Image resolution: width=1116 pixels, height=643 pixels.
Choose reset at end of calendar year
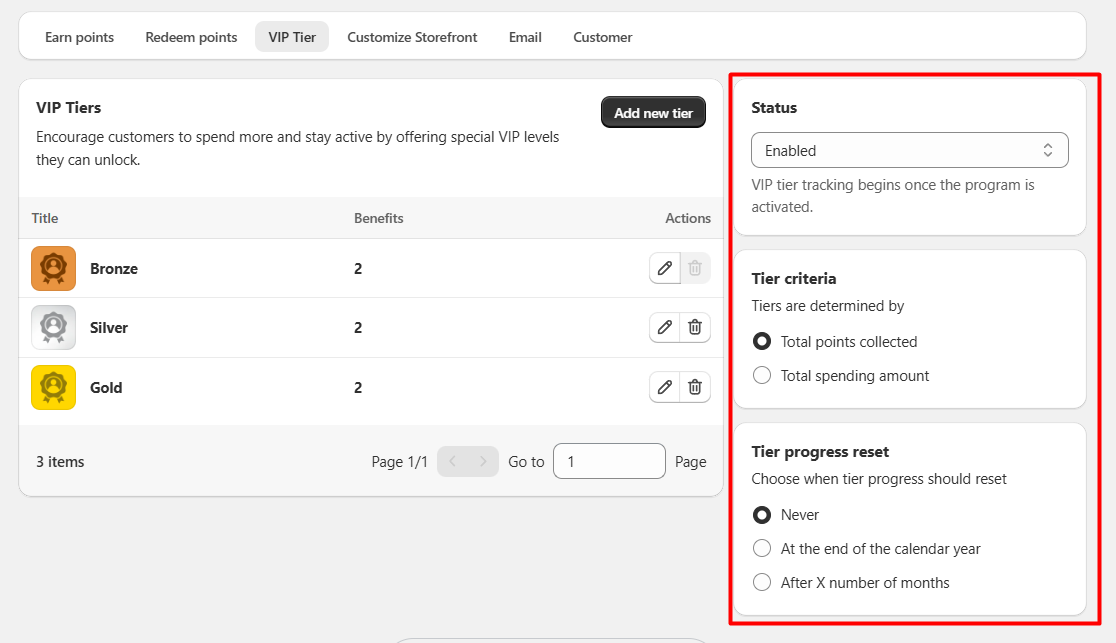pyautogui.click(x=762, y=549)
